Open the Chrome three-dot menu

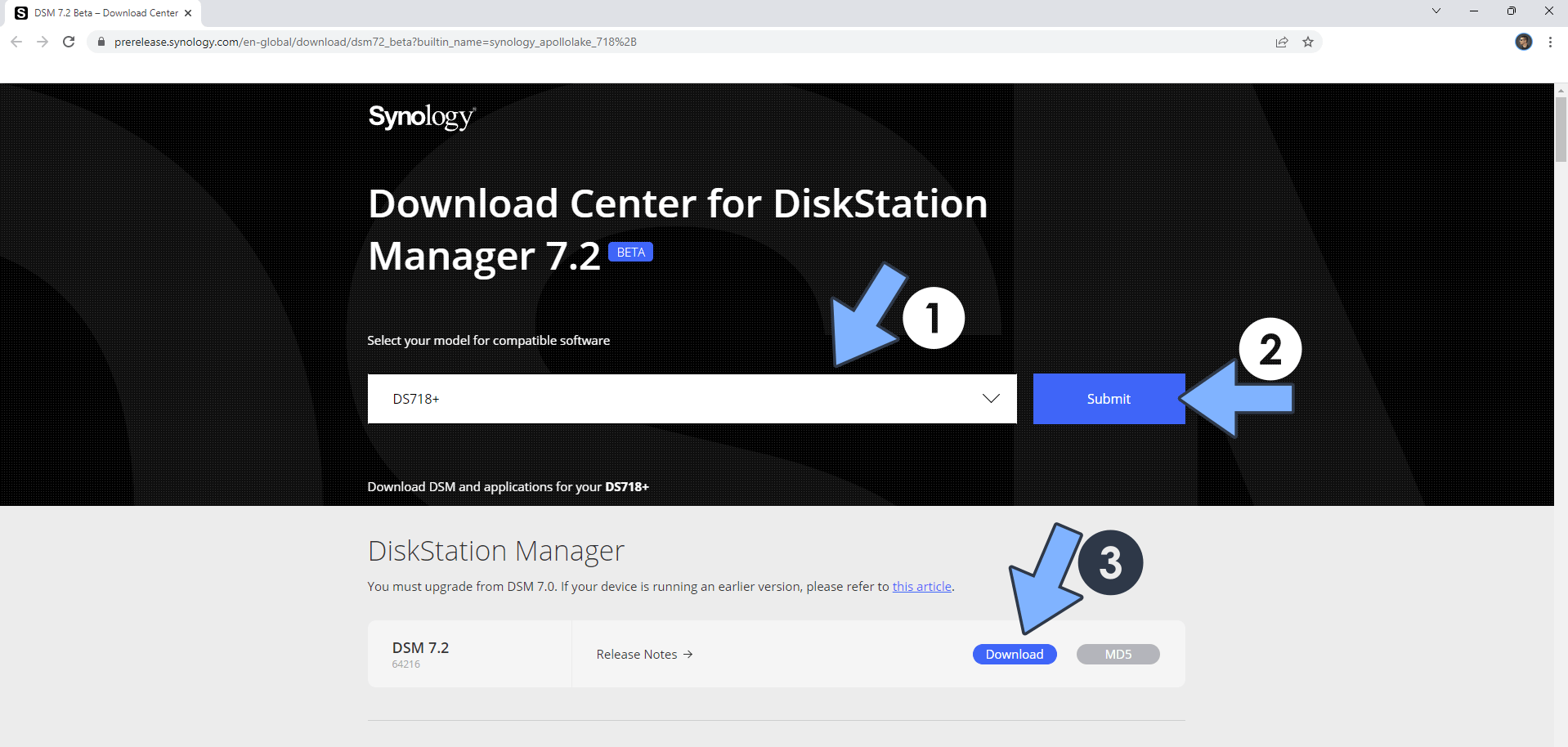tap(1550, 42)
